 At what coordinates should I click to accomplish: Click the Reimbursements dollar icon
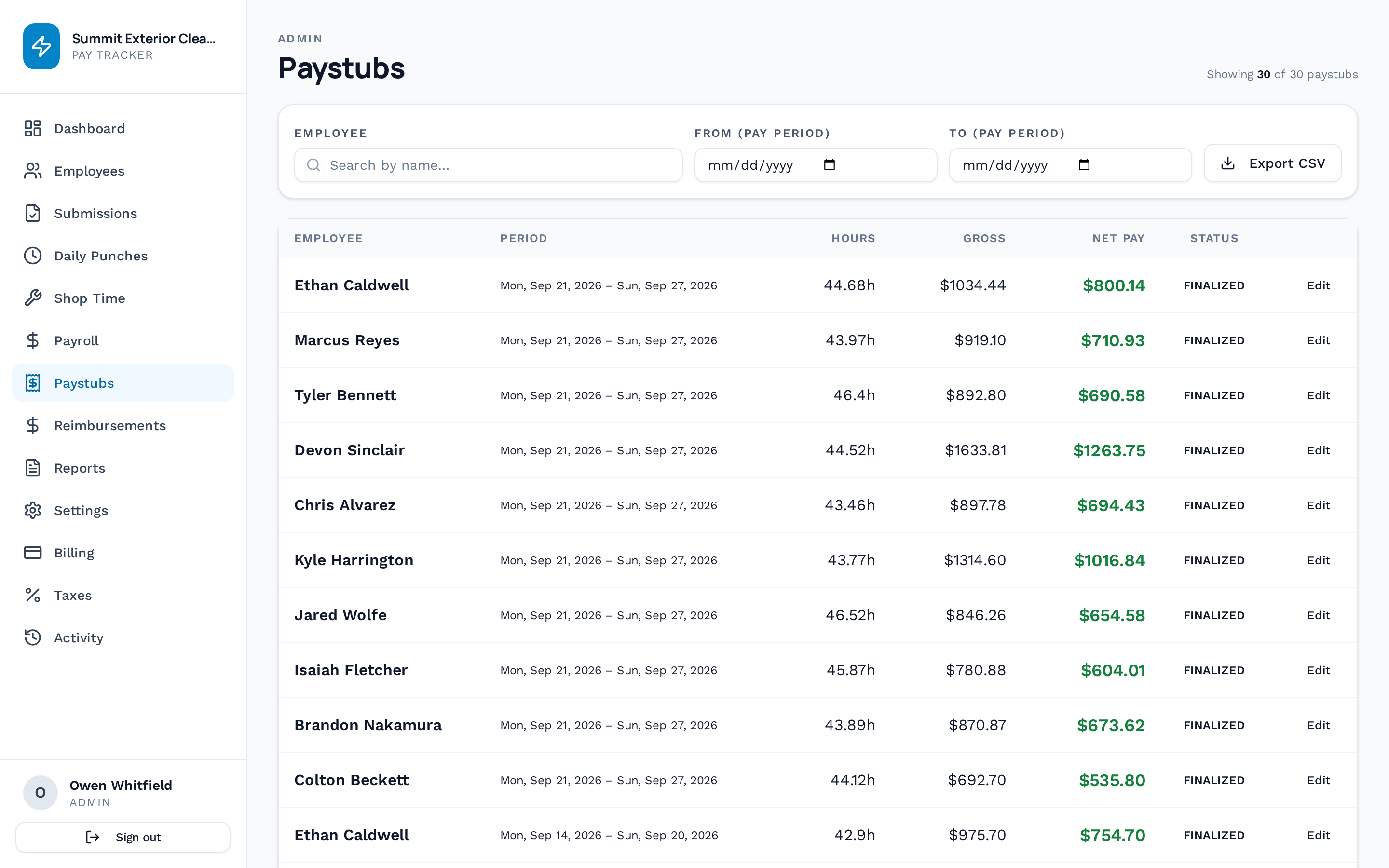tap(33, 425)
